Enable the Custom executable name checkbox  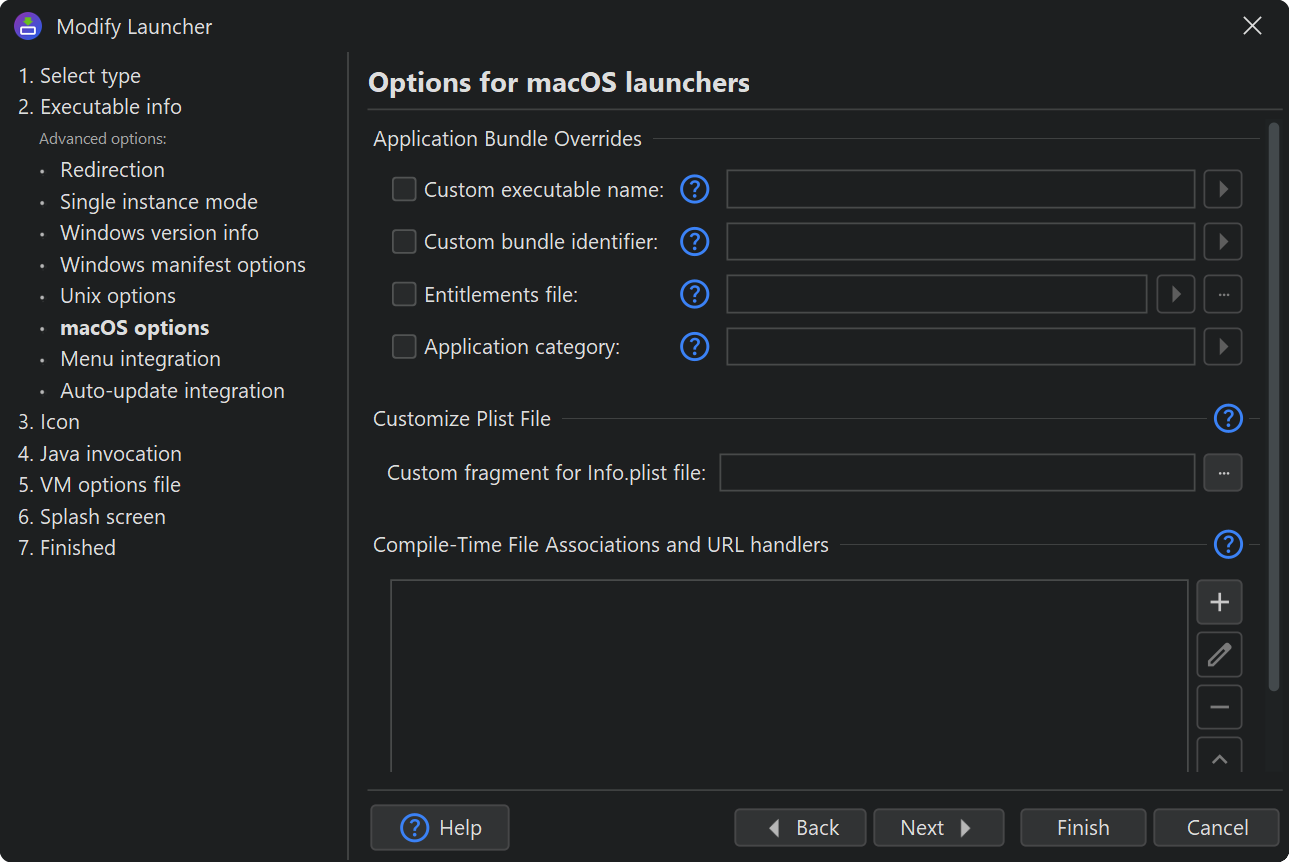[404, 189]
